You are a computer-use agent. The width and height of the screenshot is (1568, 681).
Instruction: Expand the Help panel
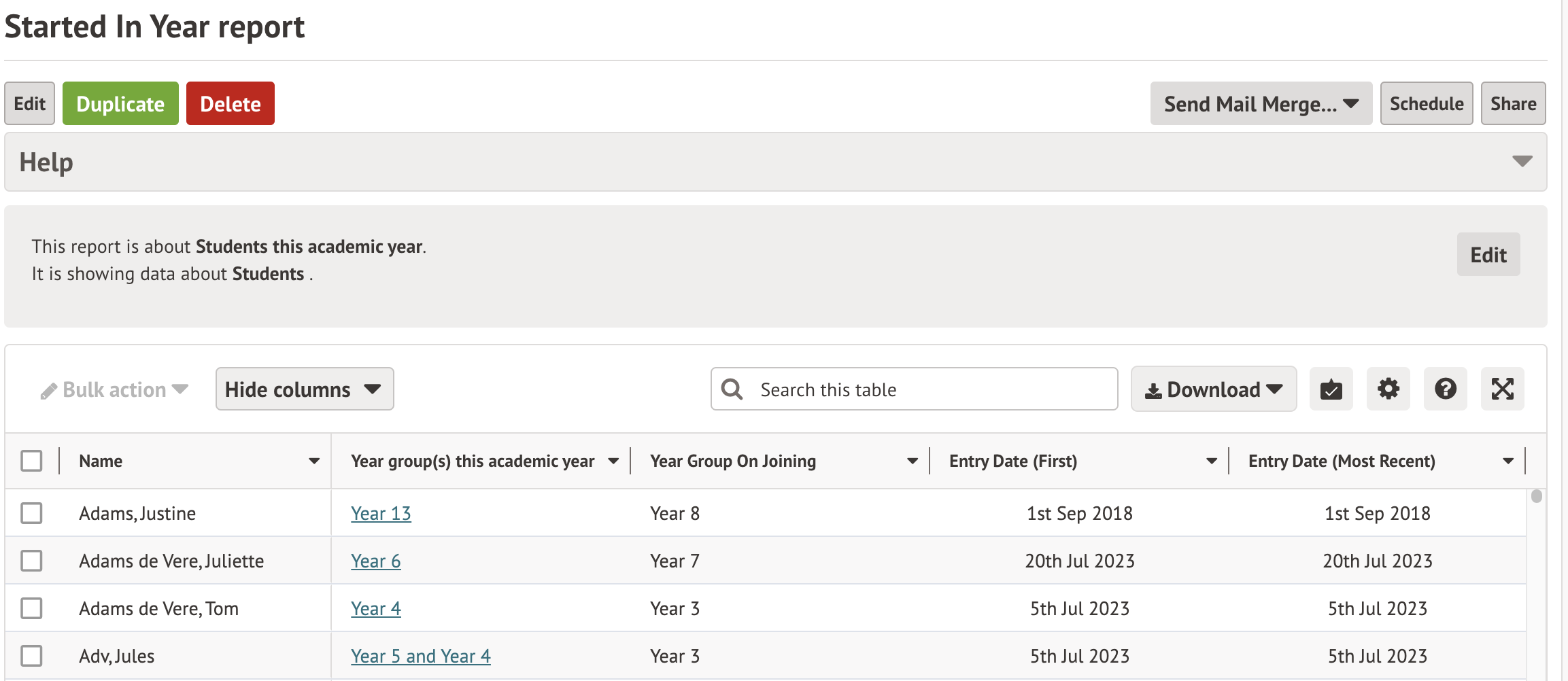(x=1522, y=162)
